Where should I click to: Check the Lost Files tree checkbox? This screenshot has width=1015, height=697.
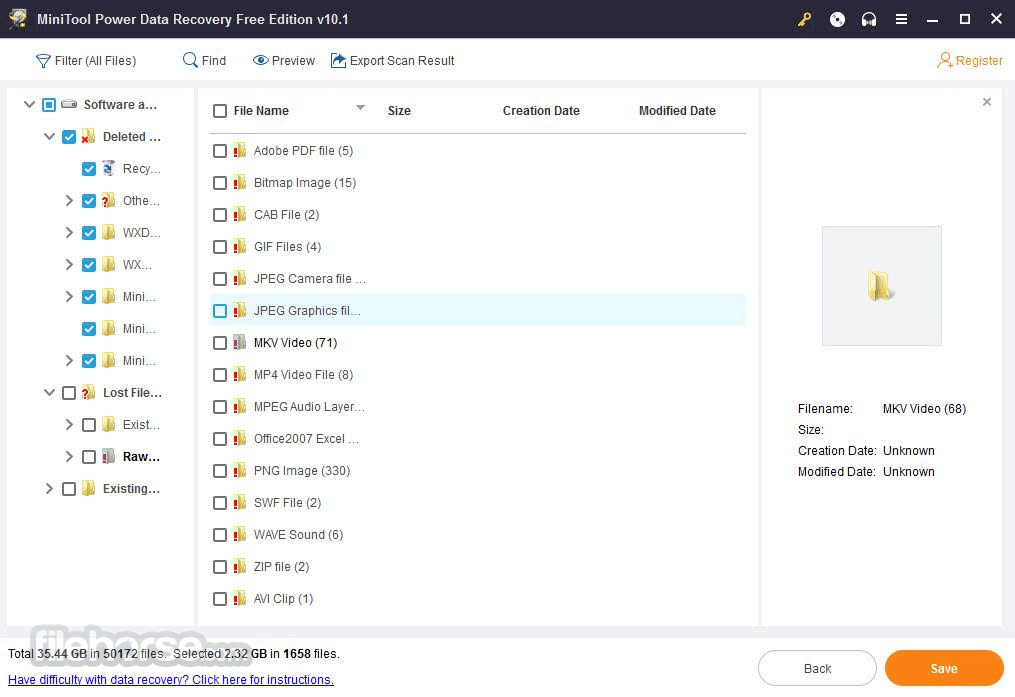[69, 393]
